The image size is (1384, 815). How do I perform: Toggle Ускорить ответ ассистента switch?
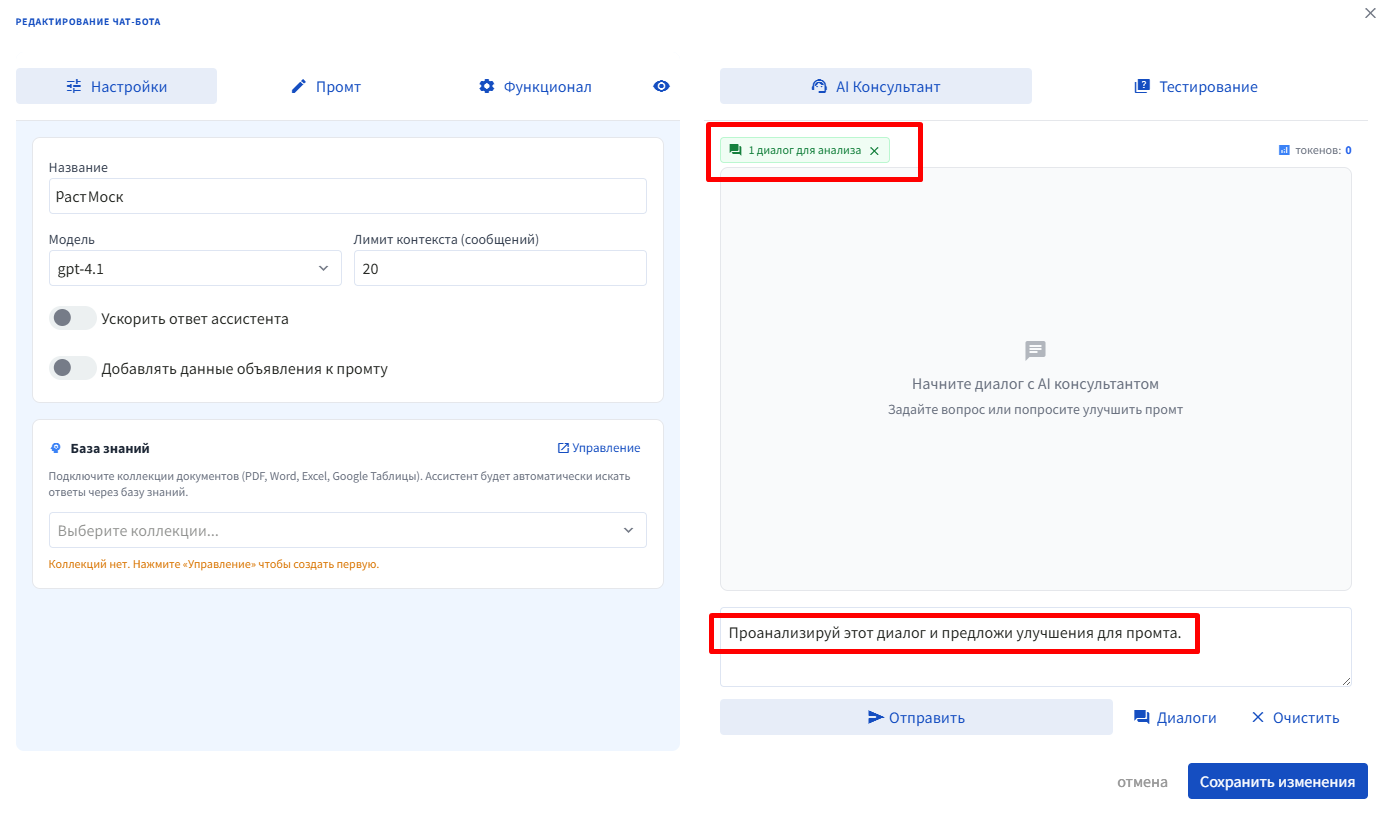[x=72, y=318]
